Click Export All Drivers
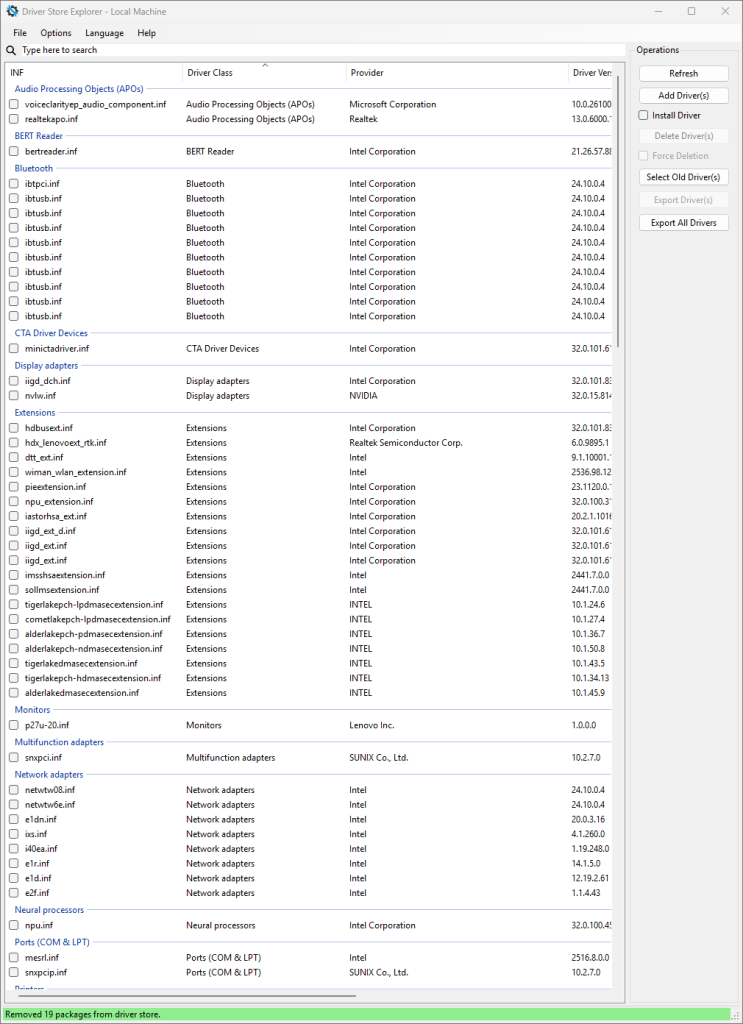 (683, 222)
